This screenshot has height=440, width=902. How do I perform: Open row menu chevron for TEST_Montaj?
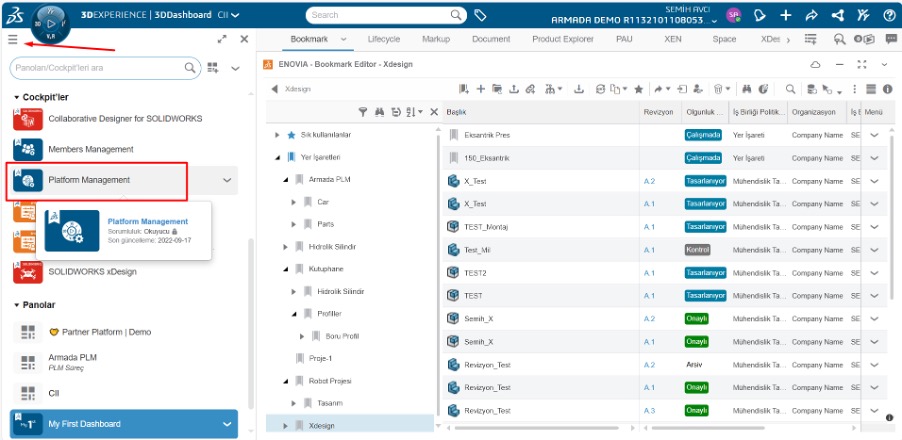[874, 227]
